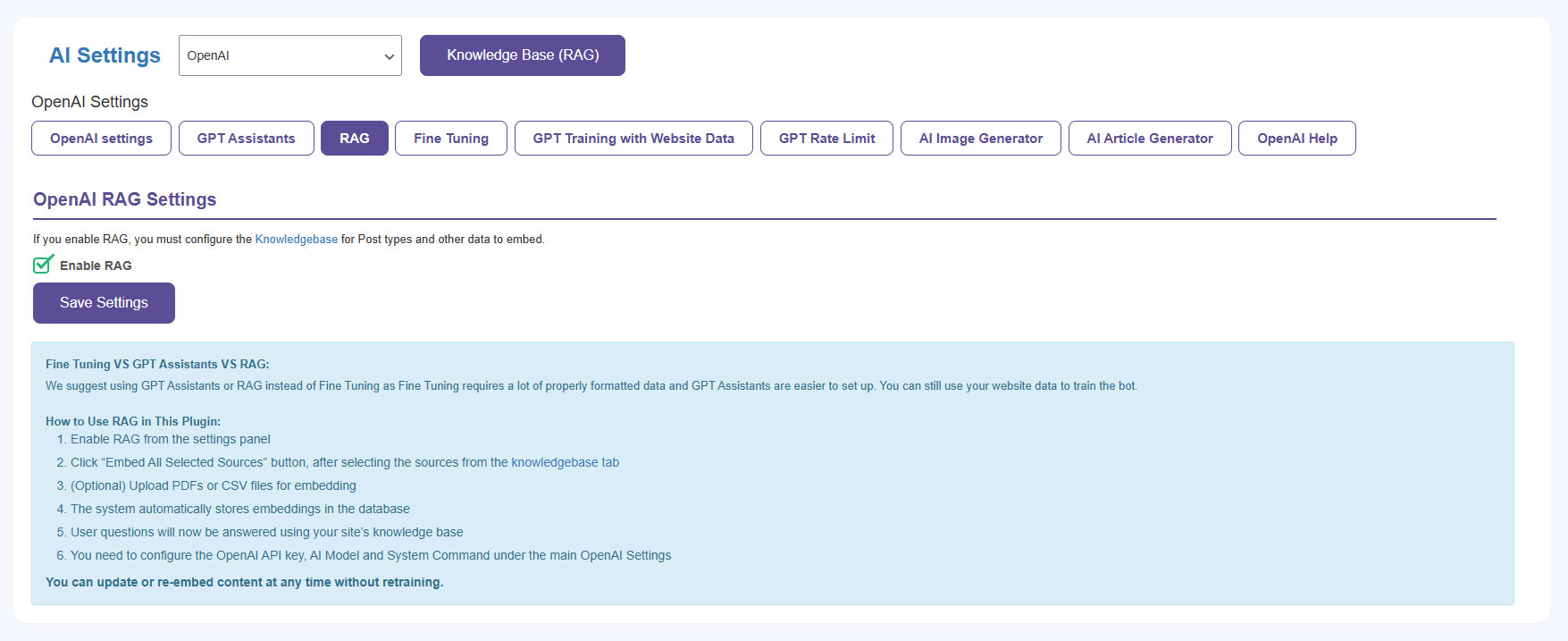Screen dimensions: 1568x641
Task: Select the active RAG tab
Action: tap(354, 139)
